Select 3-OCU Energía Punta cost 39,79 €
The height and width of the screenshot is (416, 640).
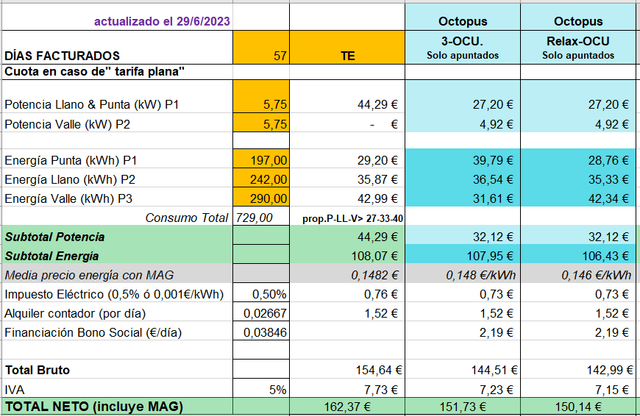tap(463, 159)
